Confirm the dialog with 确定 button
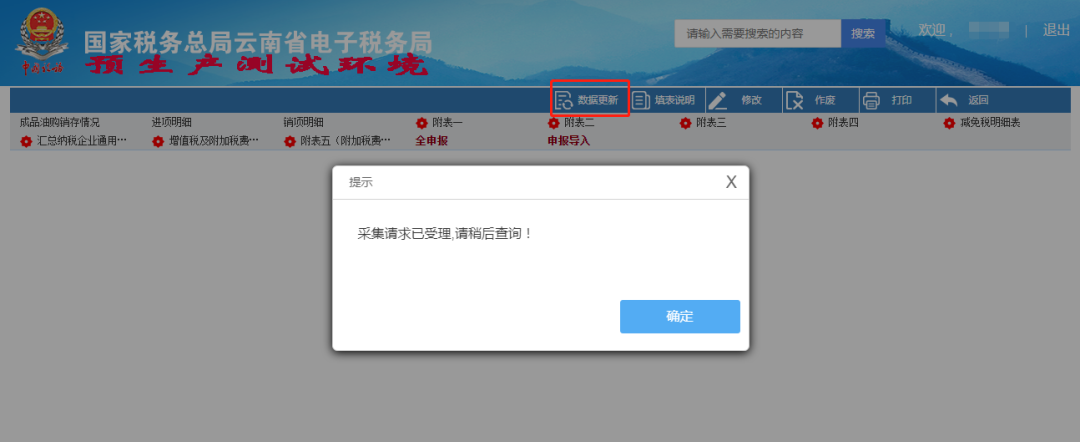This screenshot has width=1080, height=442. tap(680, 317)
